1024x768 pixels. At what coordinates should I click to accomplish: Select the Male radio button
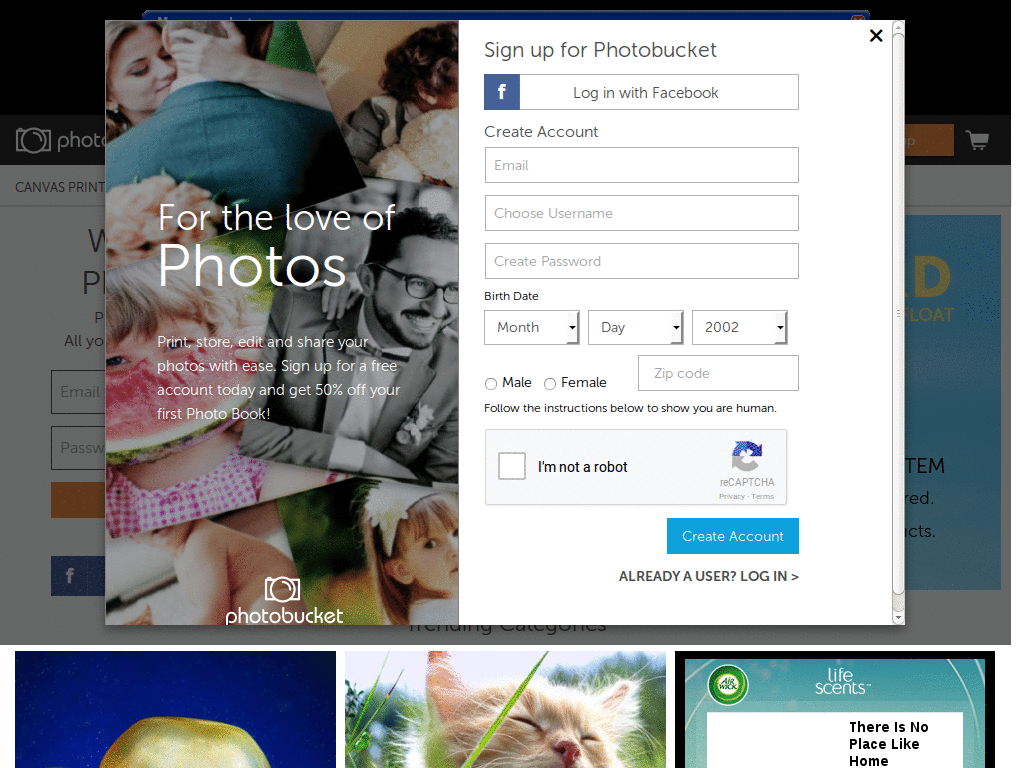click(491, 383)
